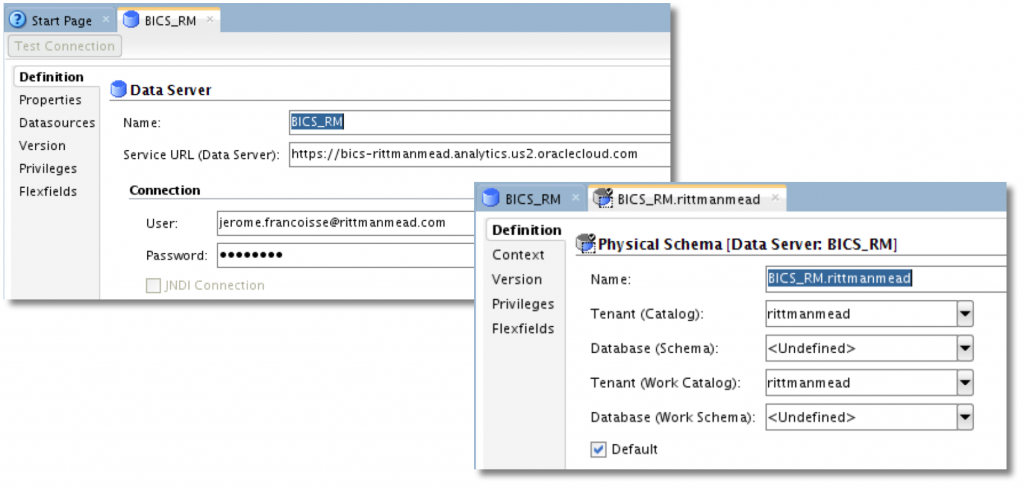
Task: Open the Tenant (Work Catalog) dropdown
Action: [x=965, y=383]
